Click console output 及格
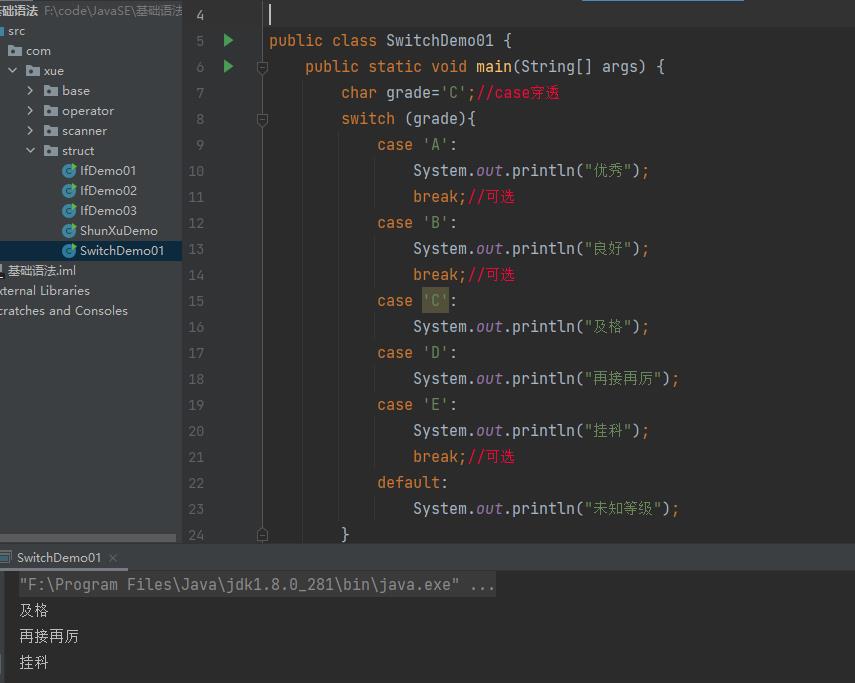 point(34,610)
